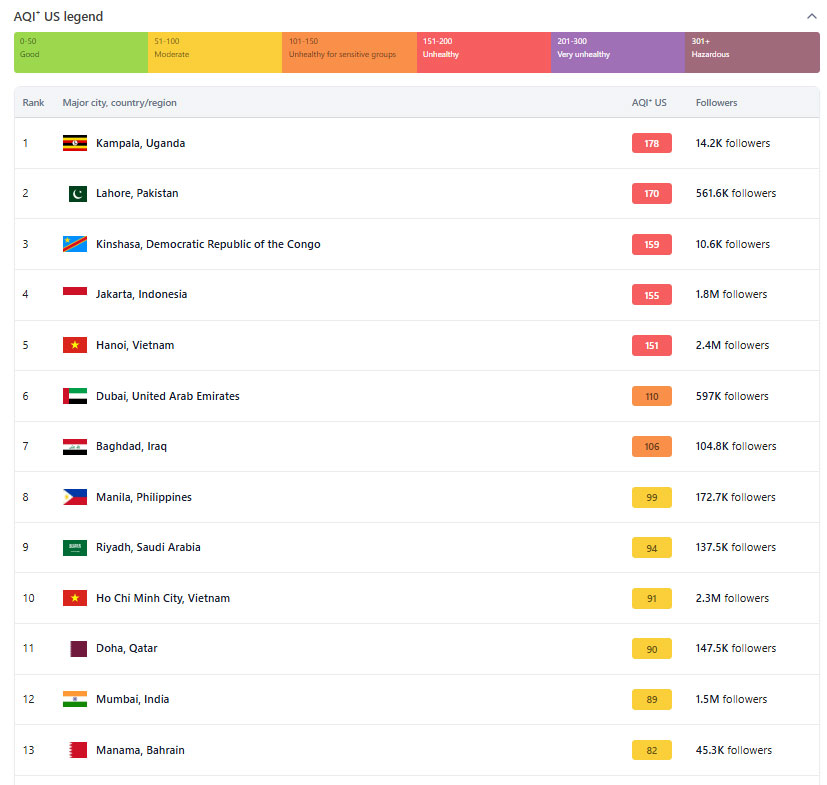
Task: Click the UAE flag icon beside Dubai
Action: click(x=74, y=396)
